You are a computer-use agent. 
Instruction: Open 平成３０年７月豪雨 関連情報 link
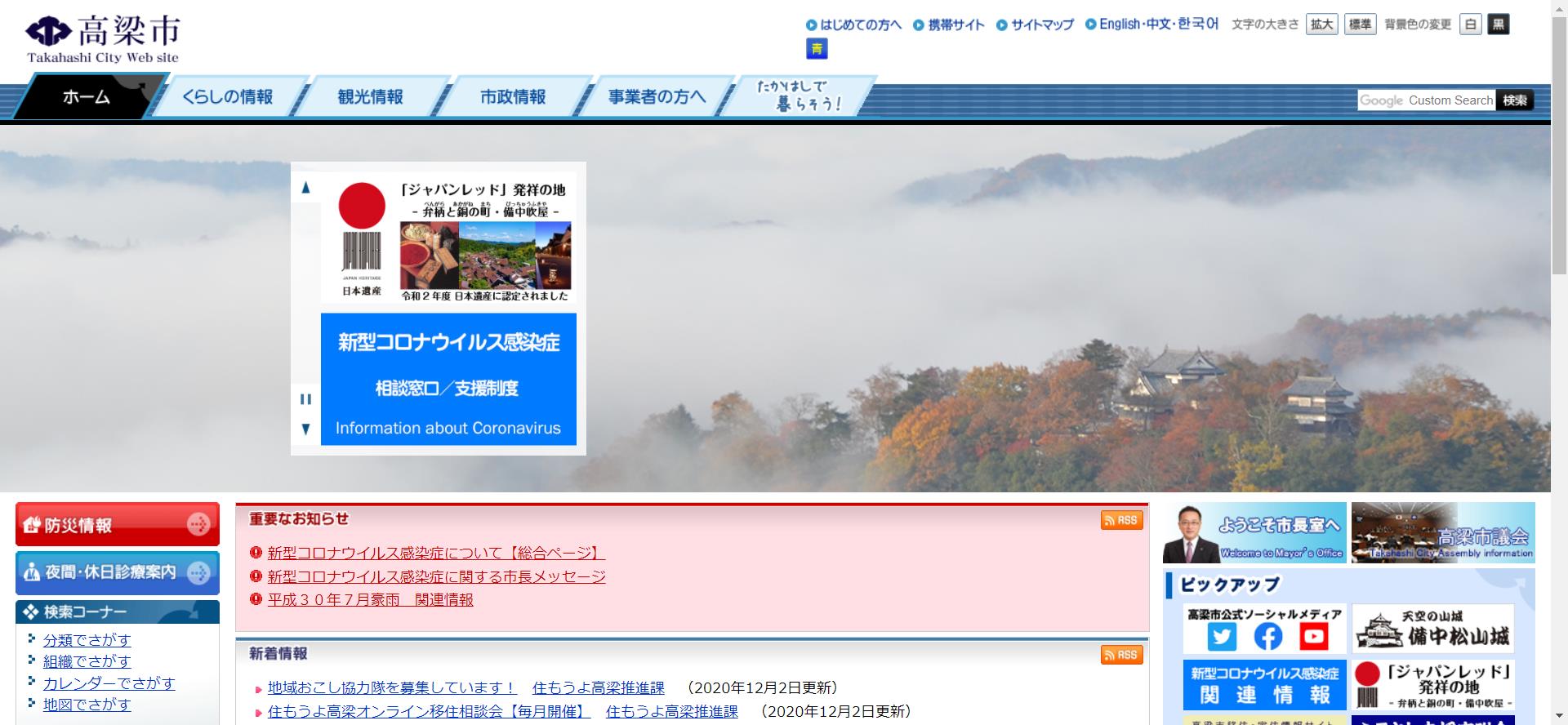coord(370,599)
